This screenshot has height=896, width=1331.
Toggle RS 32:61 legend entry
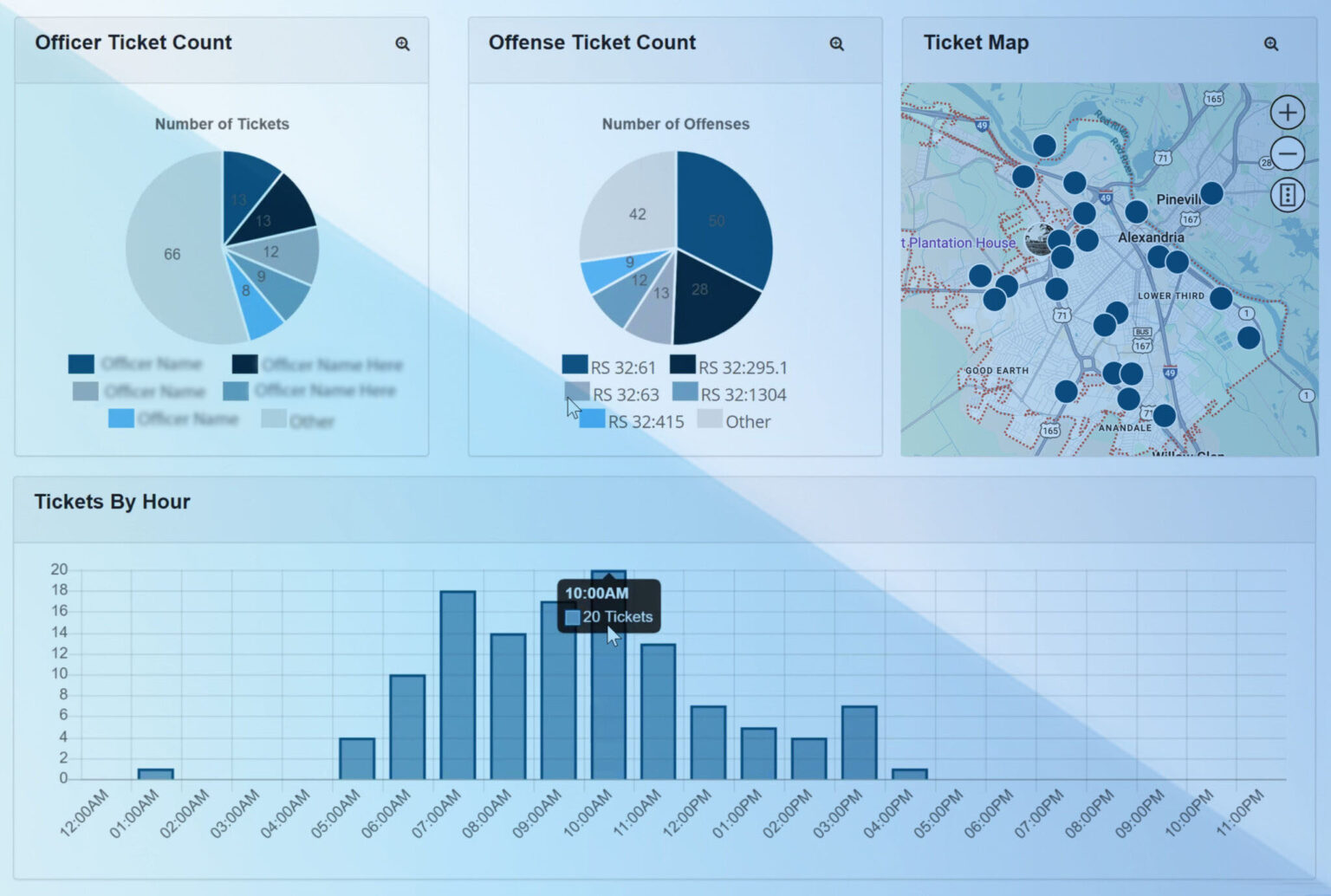pos(609,367)
